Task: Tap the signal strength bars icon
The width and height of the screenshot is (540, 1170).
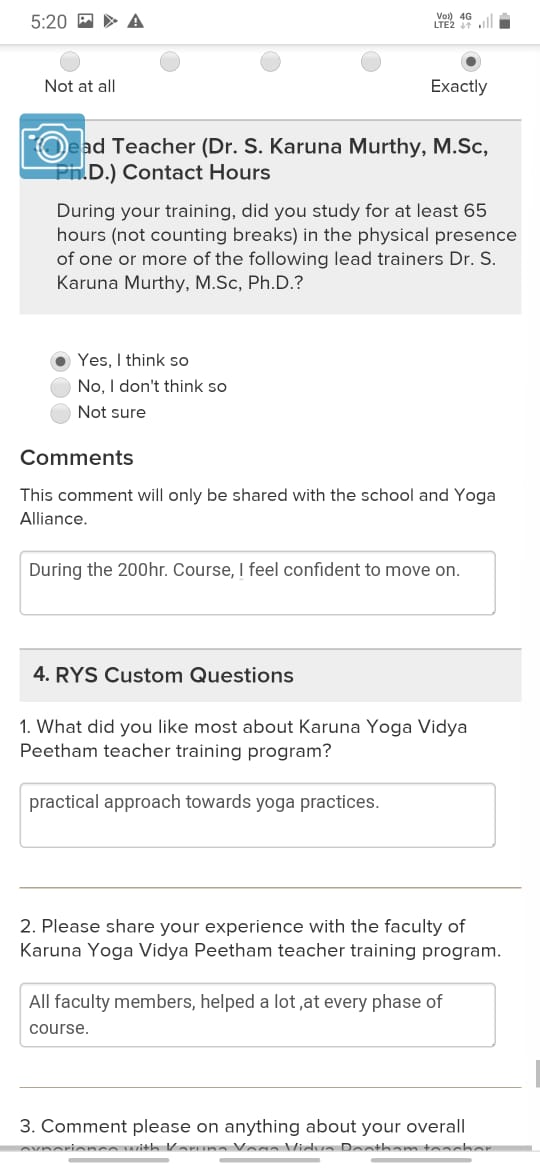Action: tap(486, 22)
